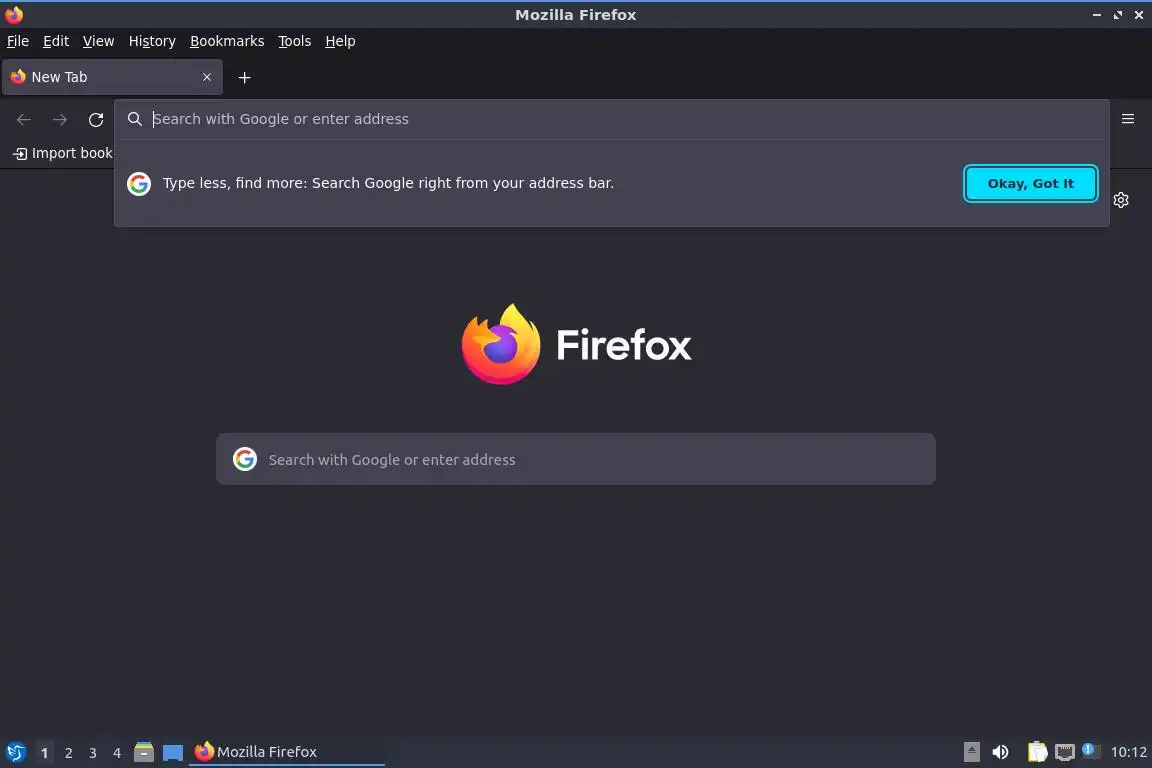Open the Bookmarks menu
The width and height of the screenshot is (1152, 768).
pyautogui.click(x=227, y=41)
